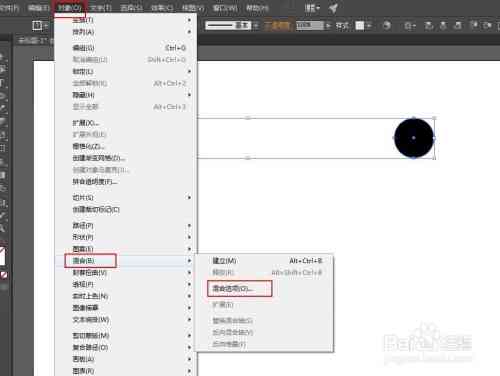Close the open 对象(O) menu
The width and height of the screenshot is (500, 376).
click(x=70, y=8)
